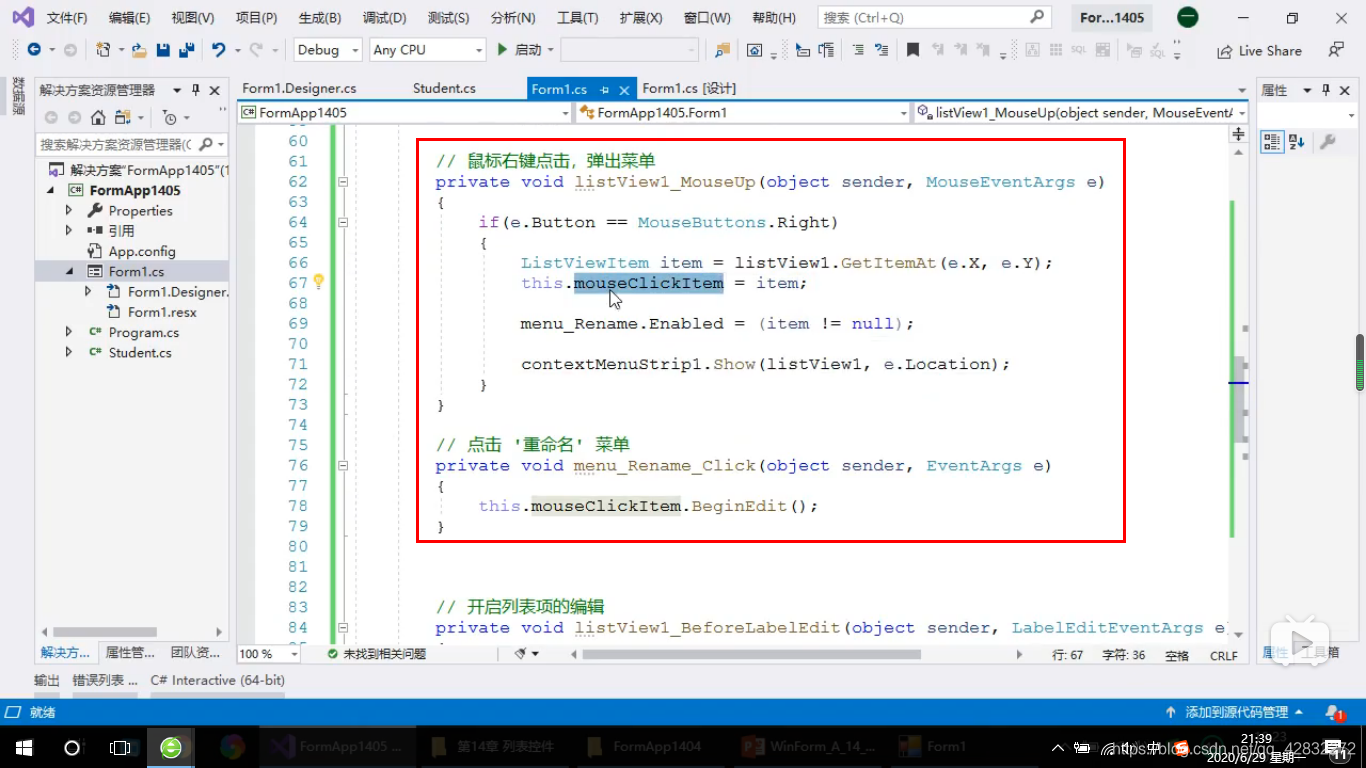The width and height of the screenshot is (1366, 768).
Task: Click 添加到源代码管理 in status bar
Action: pos(1234,713)
